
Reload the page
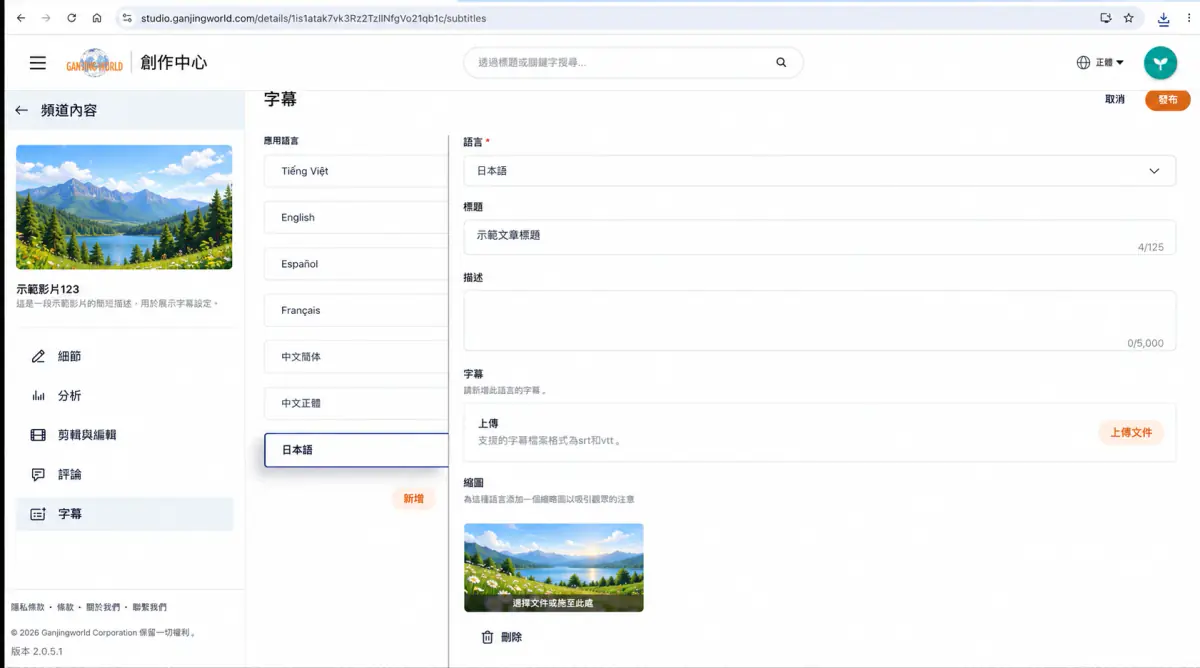[x=71, y=18]
